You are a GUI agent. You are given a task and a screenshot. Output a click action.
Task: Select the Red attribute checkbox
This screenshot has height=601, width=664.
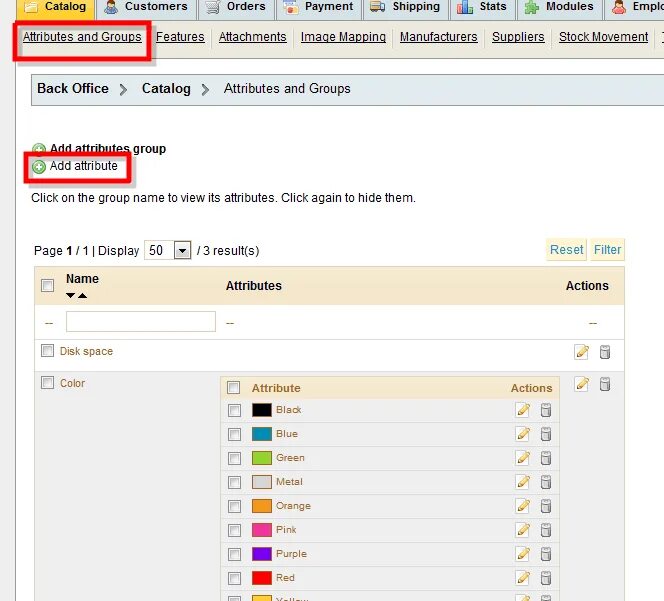click(234, 579)
